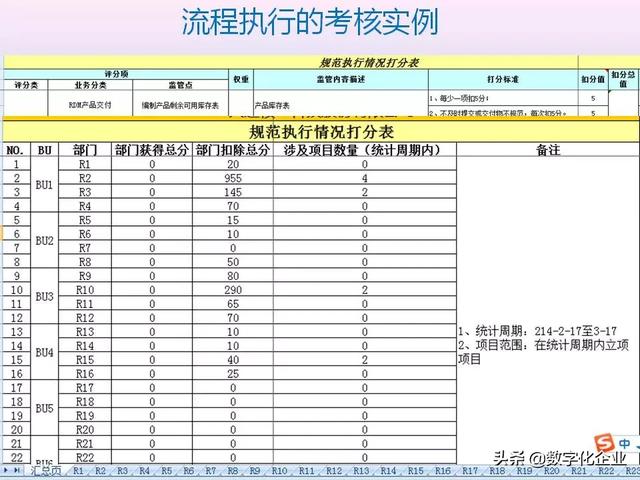This screenshot has width=640, height=480.
Task: Open the R20 sheet tab
Action: [x=551, y=471]
